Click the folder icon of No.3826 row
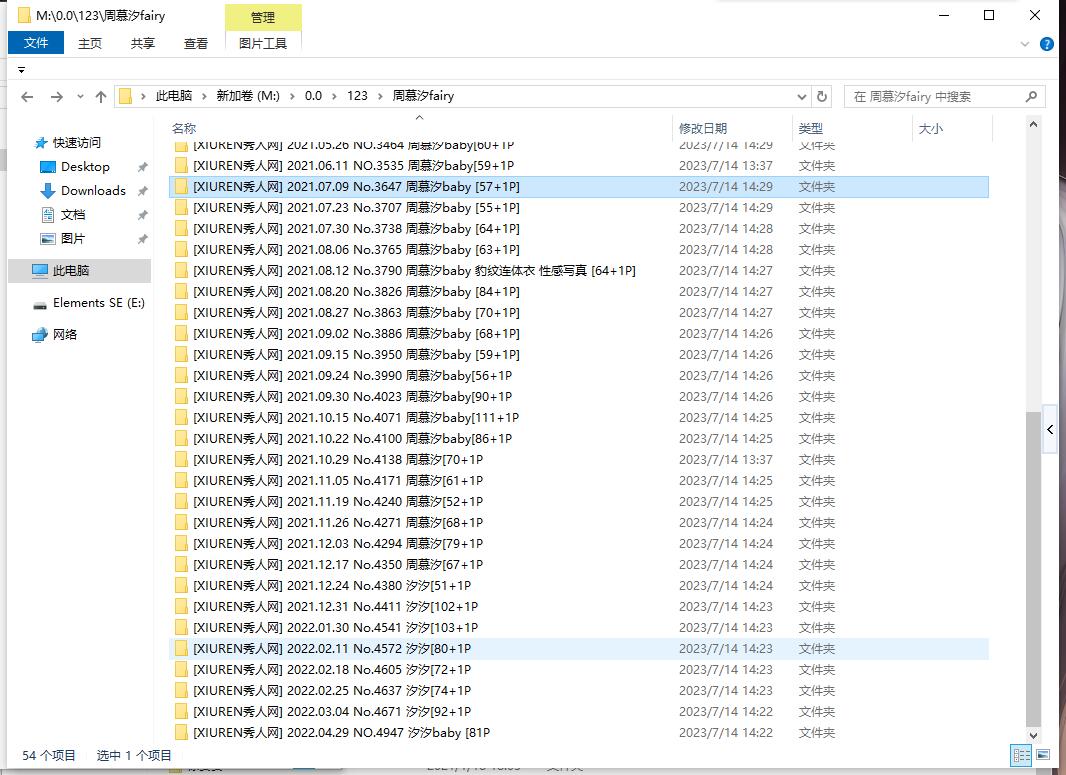 coord(182,292)
